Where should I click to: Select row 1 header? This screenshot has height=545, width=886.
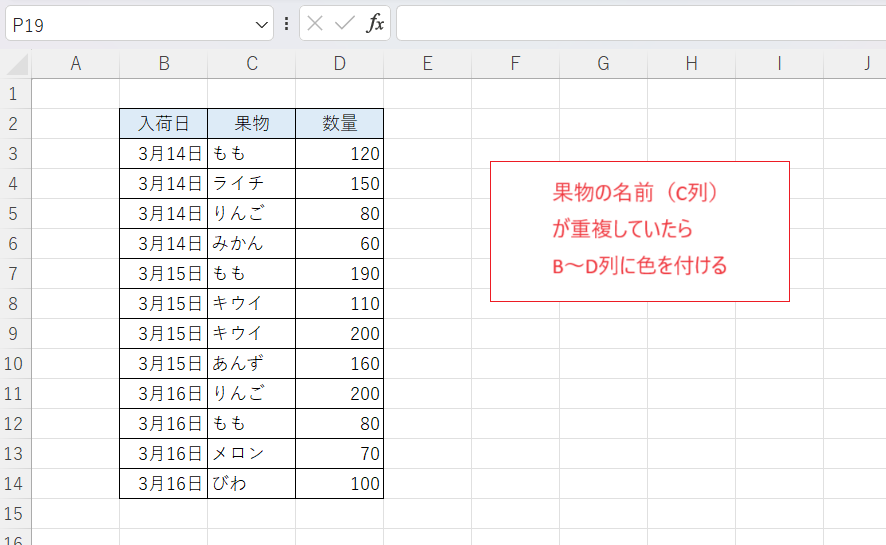click(x=15, y=94)
